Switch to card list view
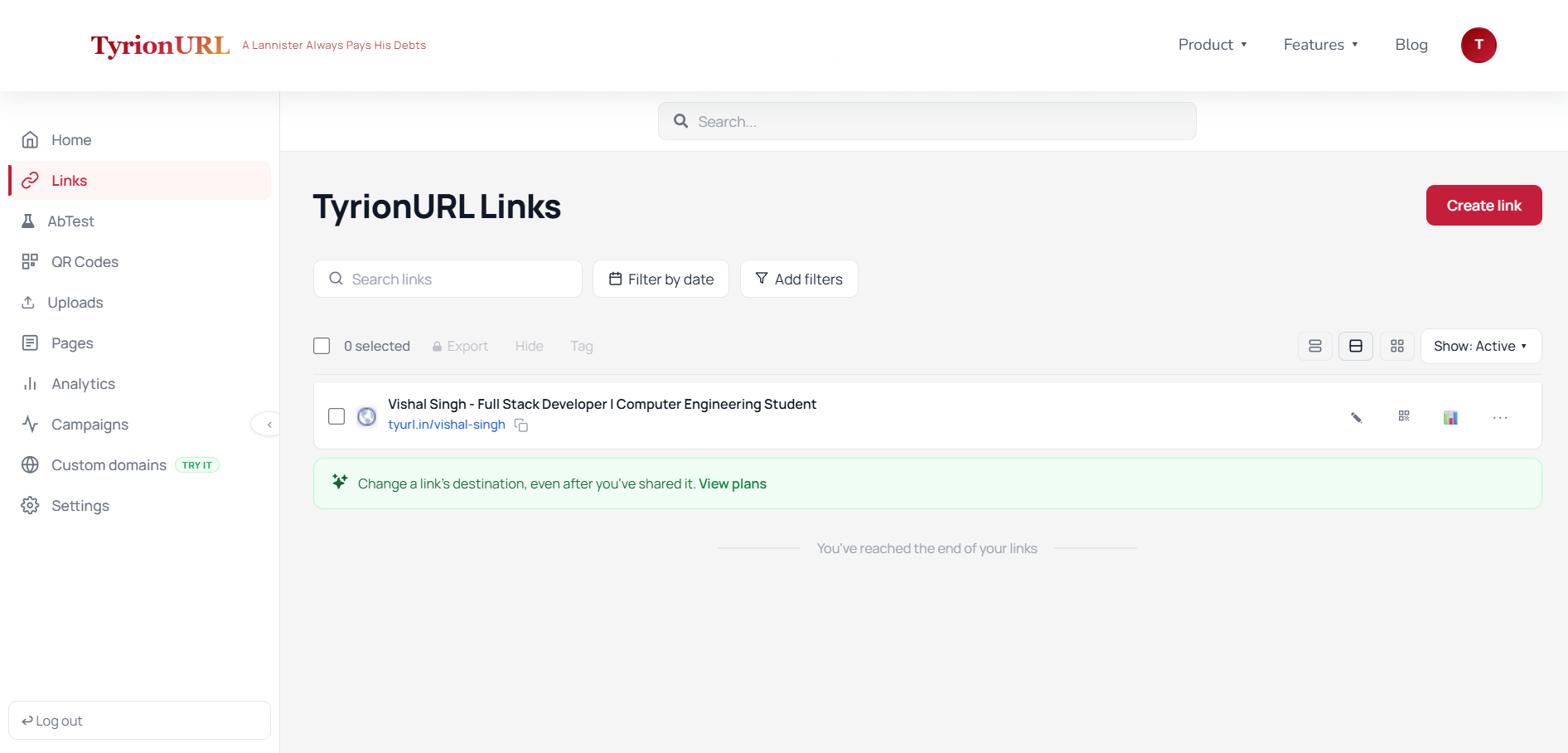Image resolution: width=1568 pixels, height=753 pixels. [x=1356, y=346]
